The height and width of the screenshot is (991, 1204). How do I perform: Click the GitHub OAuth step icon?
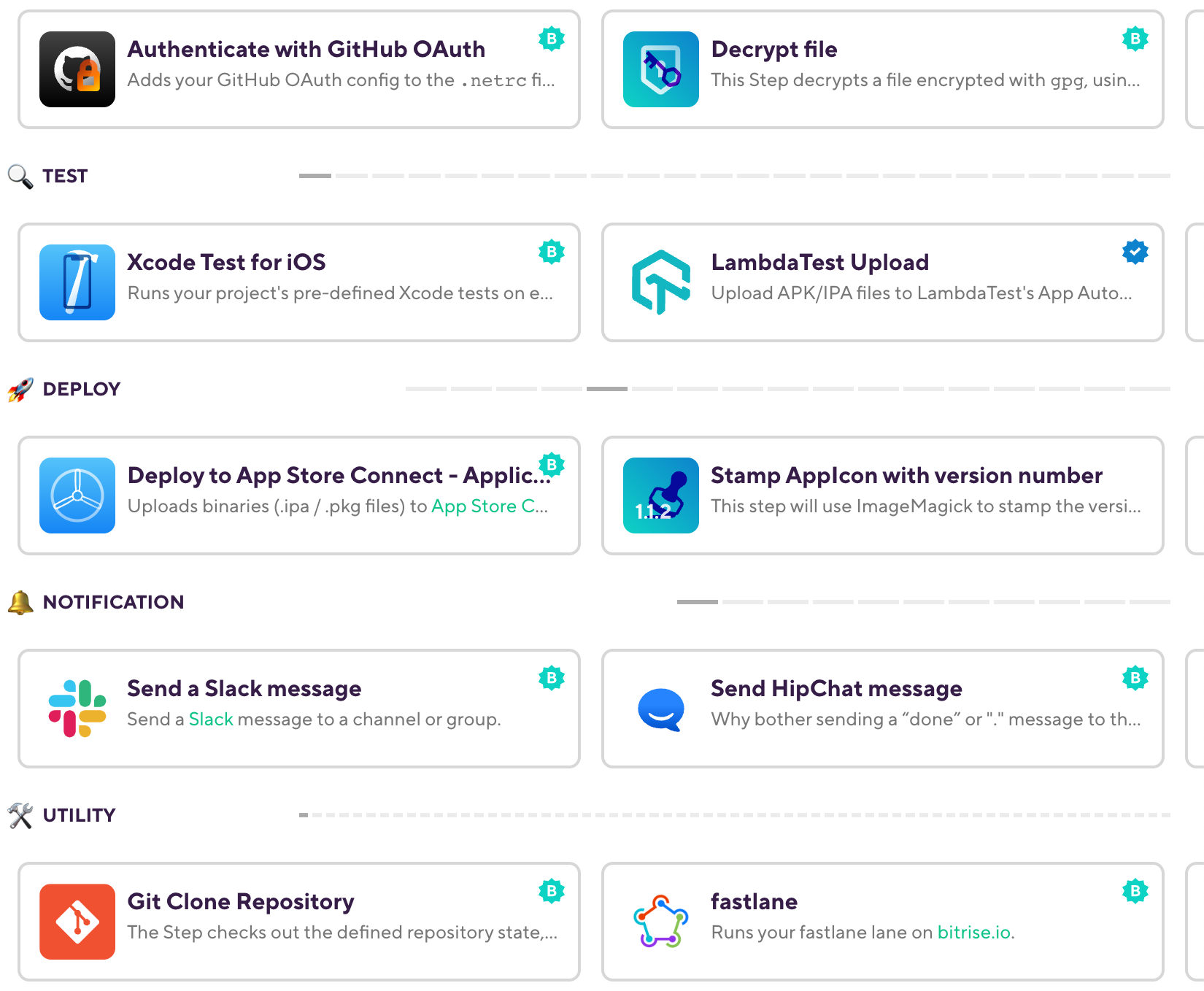point(77,69)
